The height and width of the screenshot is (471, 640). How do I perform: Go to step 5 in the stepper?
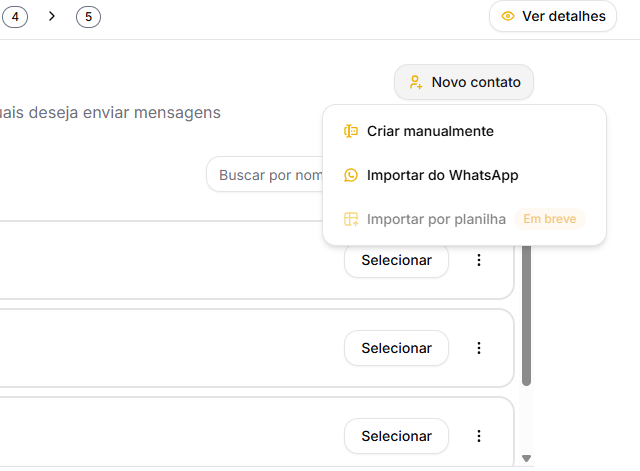coord(88,16)
